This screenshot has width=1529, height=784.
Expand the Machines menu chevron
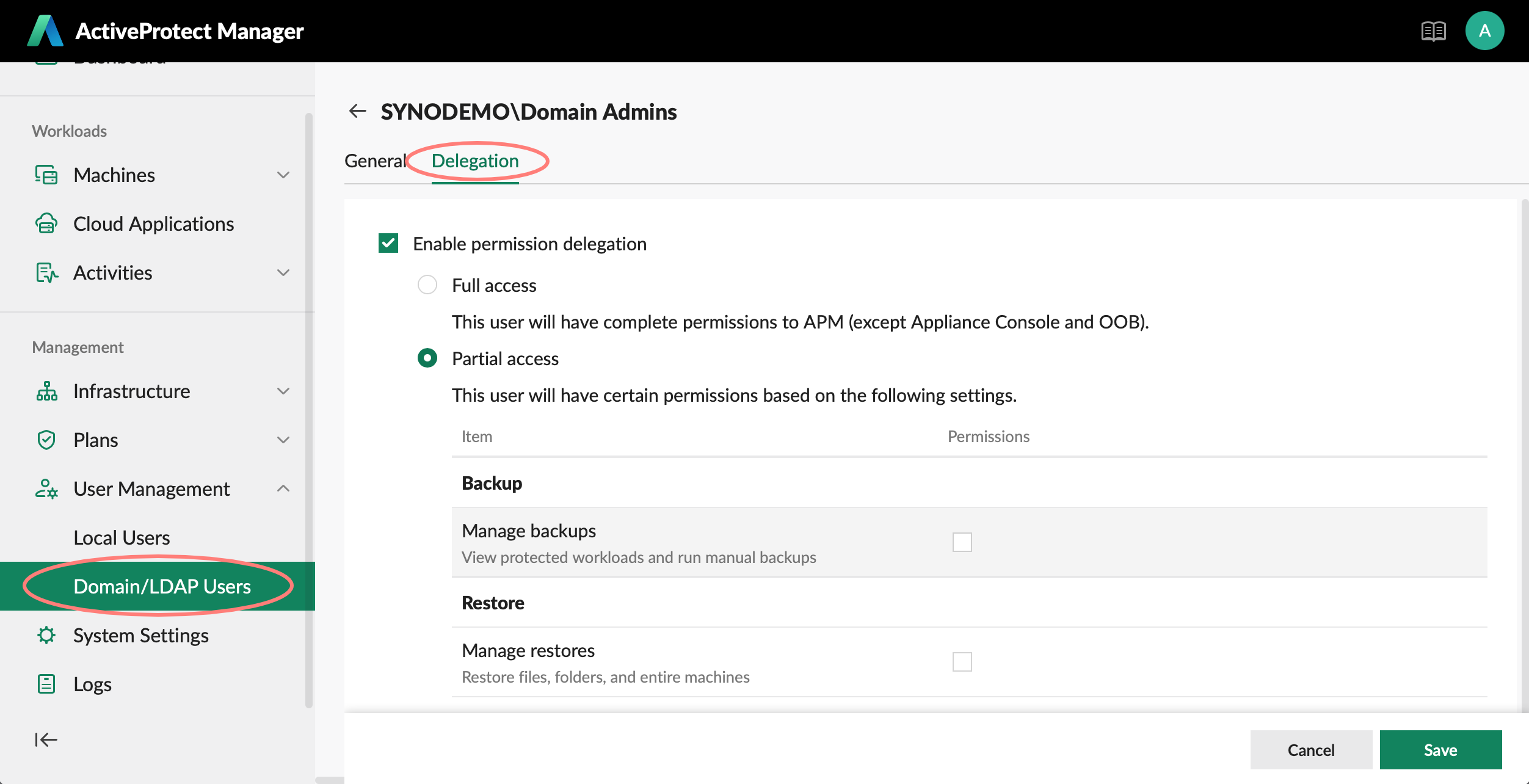(283, 175)
